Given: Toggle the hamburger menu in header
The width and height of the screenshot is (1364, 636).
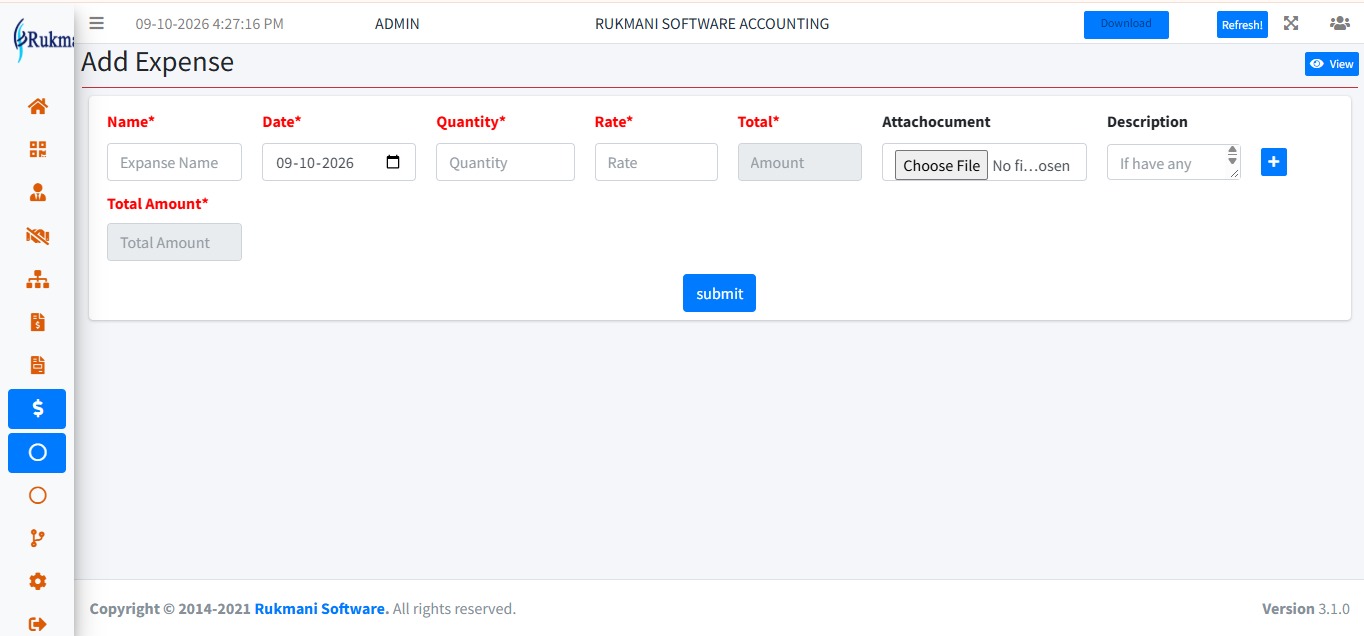Looking at the screenshot, I should click(x=96, y=23).
